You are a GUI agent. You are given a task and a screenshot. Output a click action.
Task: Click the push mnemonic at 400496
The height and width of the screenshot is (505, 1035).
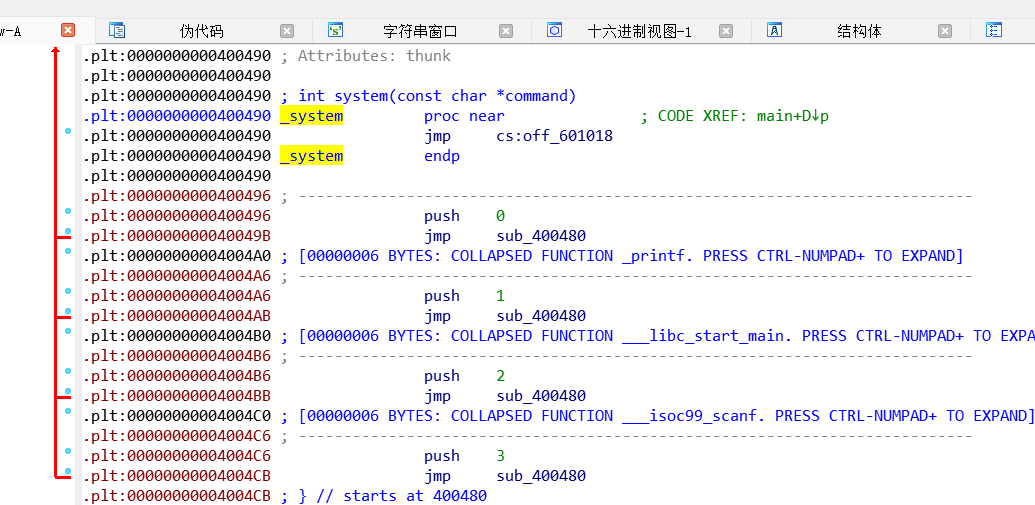coord(442,217)
